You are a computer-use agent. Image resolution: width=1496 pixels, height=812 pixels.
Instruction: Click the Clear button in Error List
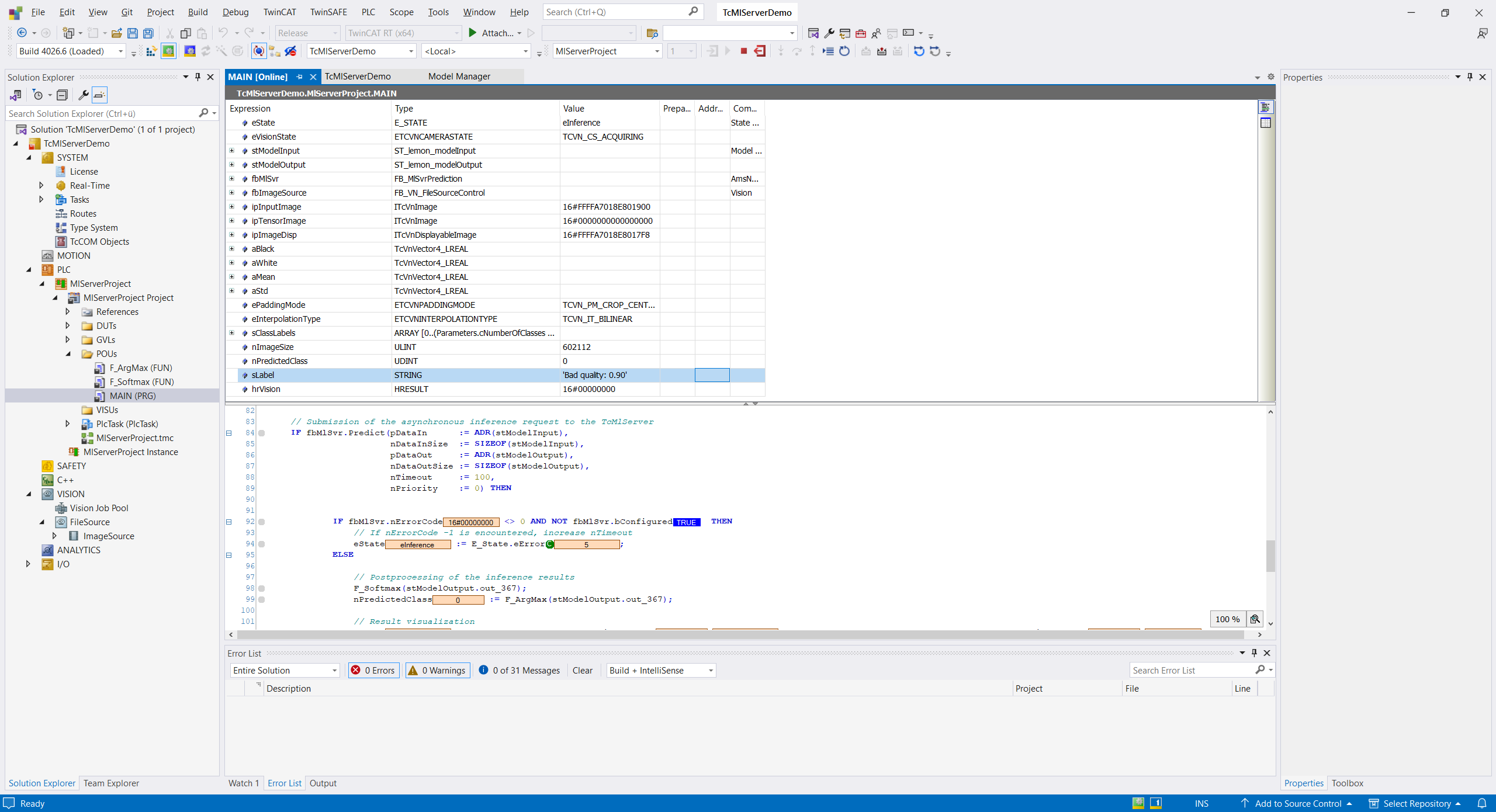(x=582, y=670)
